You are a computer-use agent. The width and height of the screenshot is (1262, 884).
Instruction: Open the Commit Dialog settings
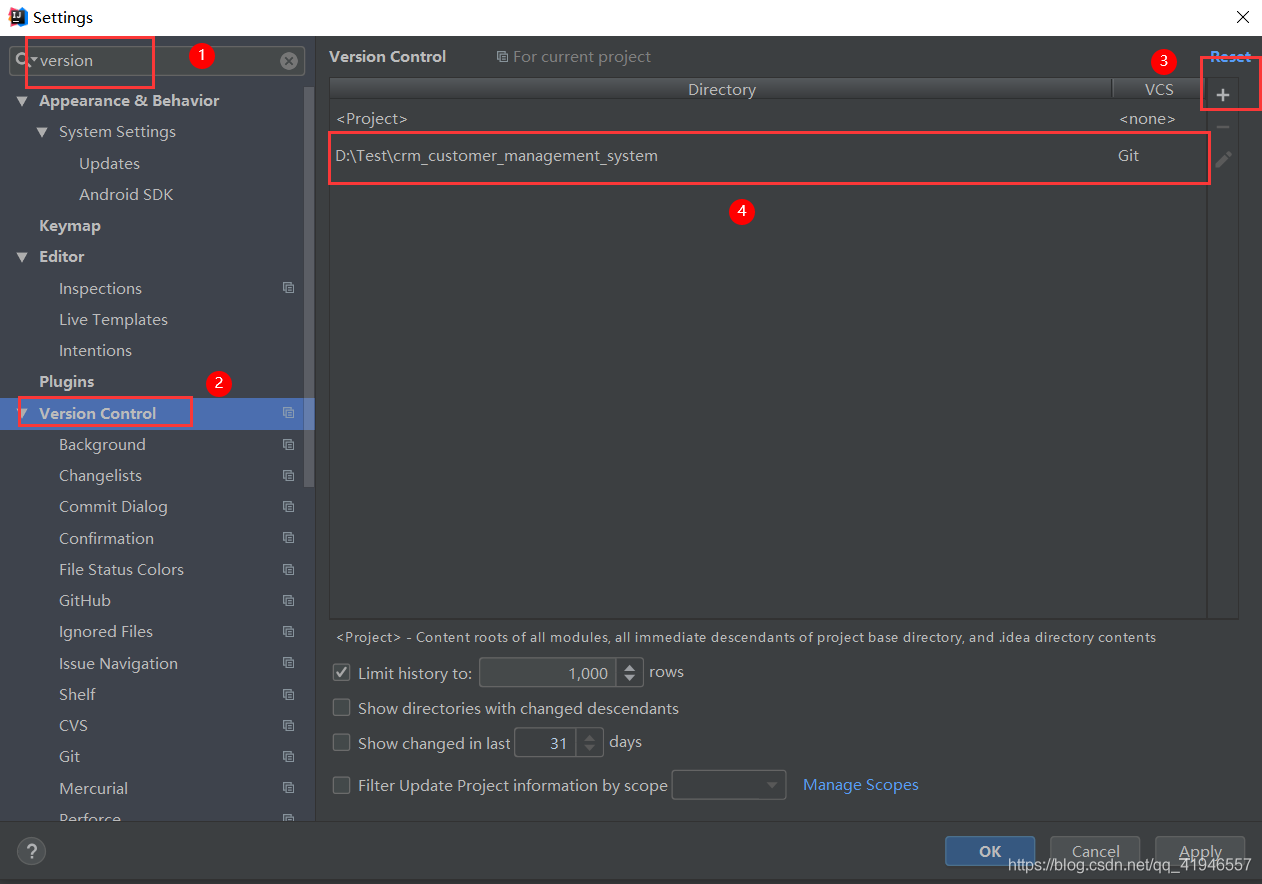click(113, 506)
